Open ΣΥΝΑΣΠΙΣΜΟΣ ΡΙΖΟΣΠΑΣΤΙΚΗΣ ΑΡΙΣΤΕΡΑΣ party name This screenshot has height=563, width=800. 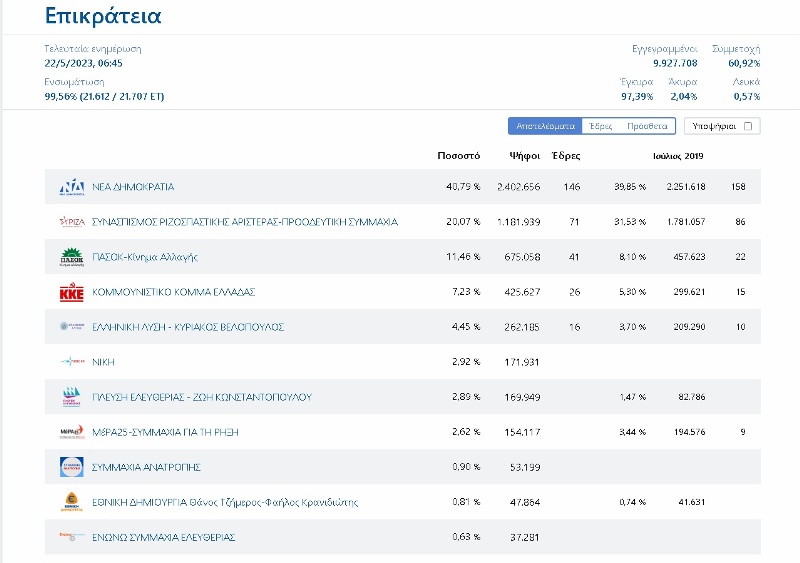coord(245,222)
